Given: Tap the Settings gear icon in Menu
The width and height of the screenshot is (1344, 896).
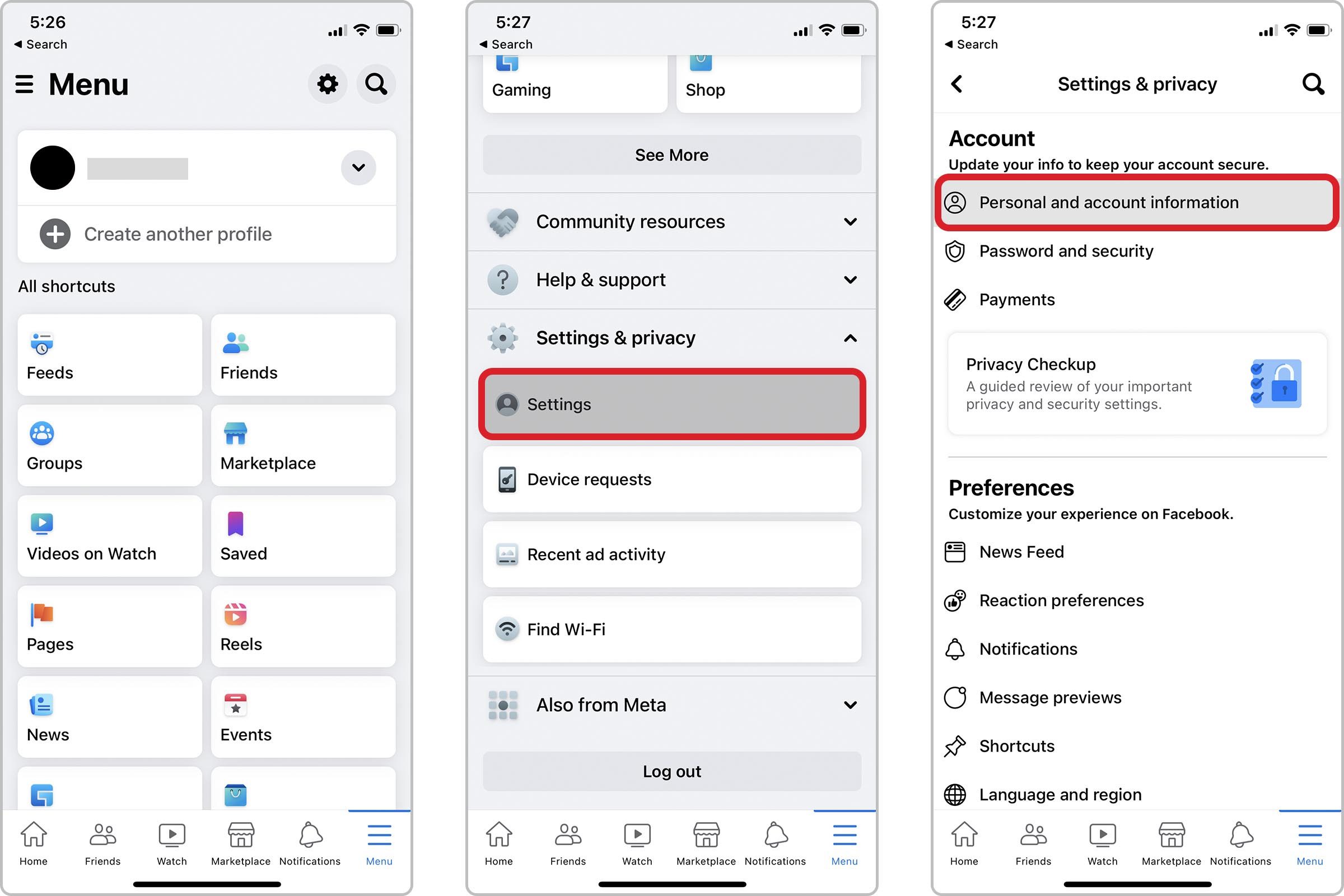Looking at the screenshot, I should click(x=328, y=84).
